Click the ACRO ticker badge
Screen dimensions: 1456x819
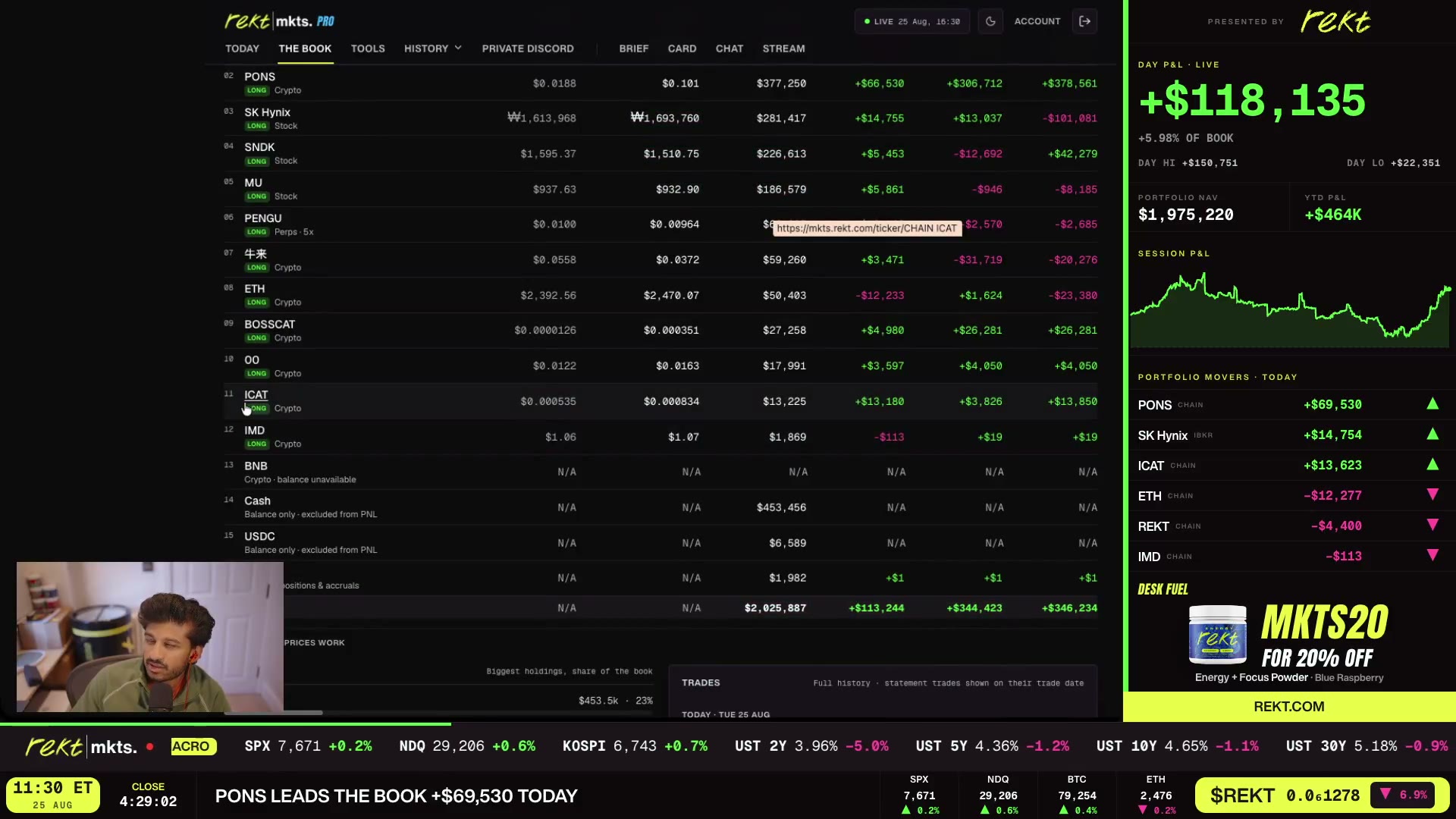(193, 746)
